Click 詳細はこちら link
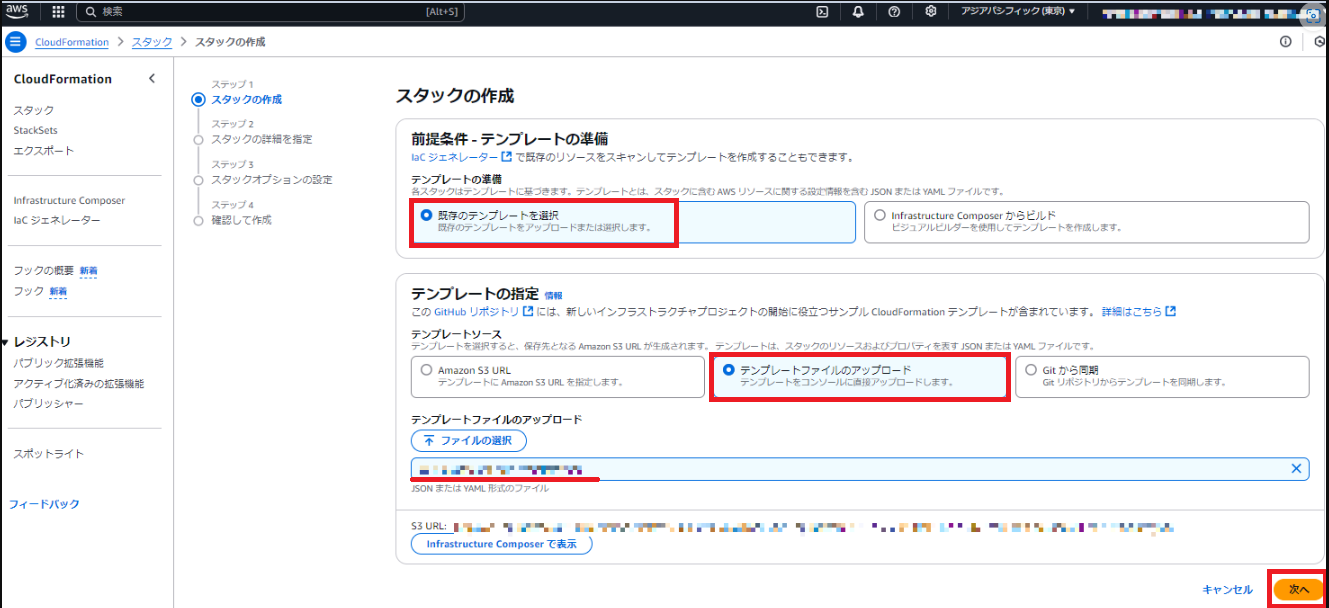This screenshot has height=608, width=1329. pos(1138,312)
